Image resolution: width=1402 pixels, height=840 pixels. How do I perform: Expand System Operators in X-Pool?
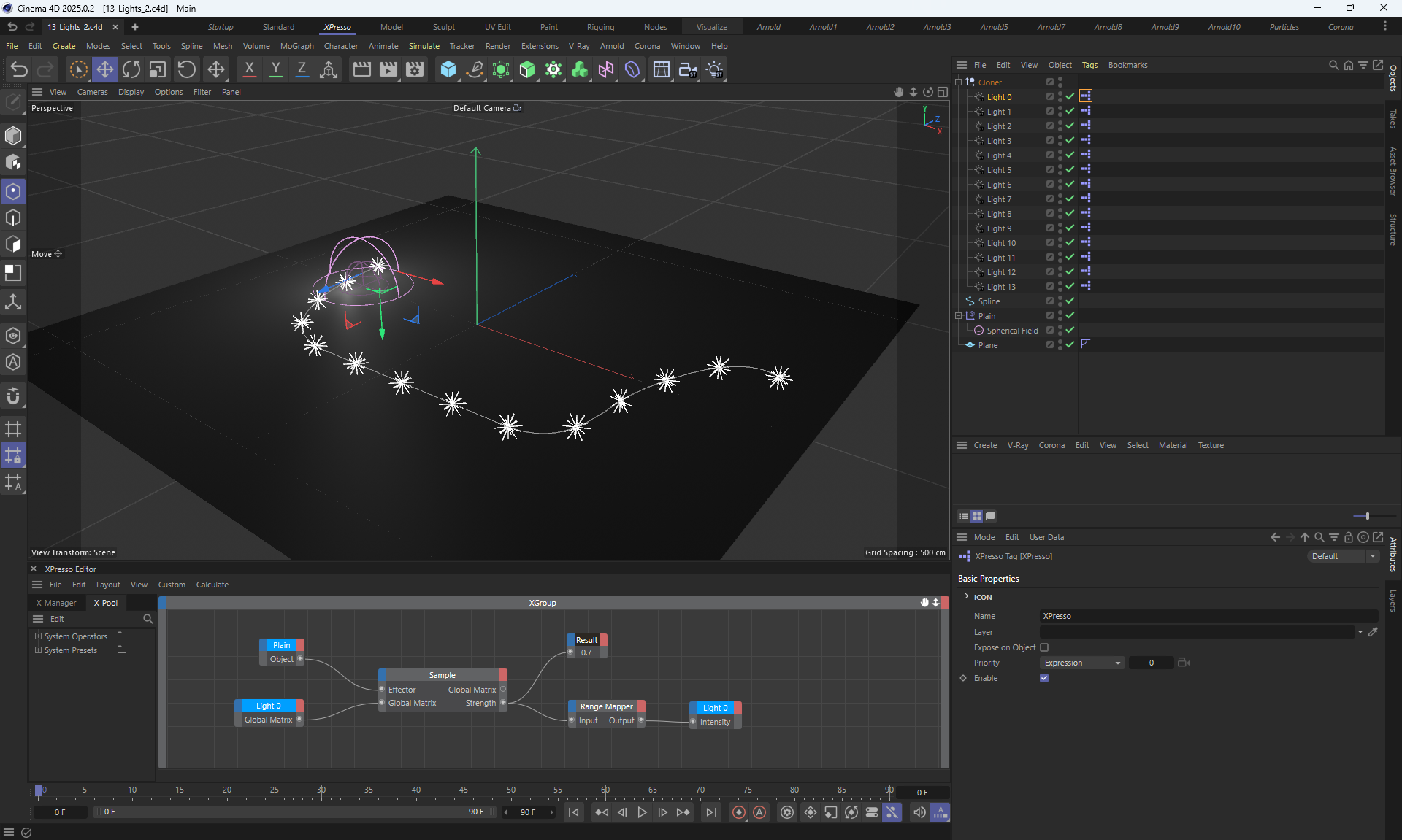tap(38, 636)
